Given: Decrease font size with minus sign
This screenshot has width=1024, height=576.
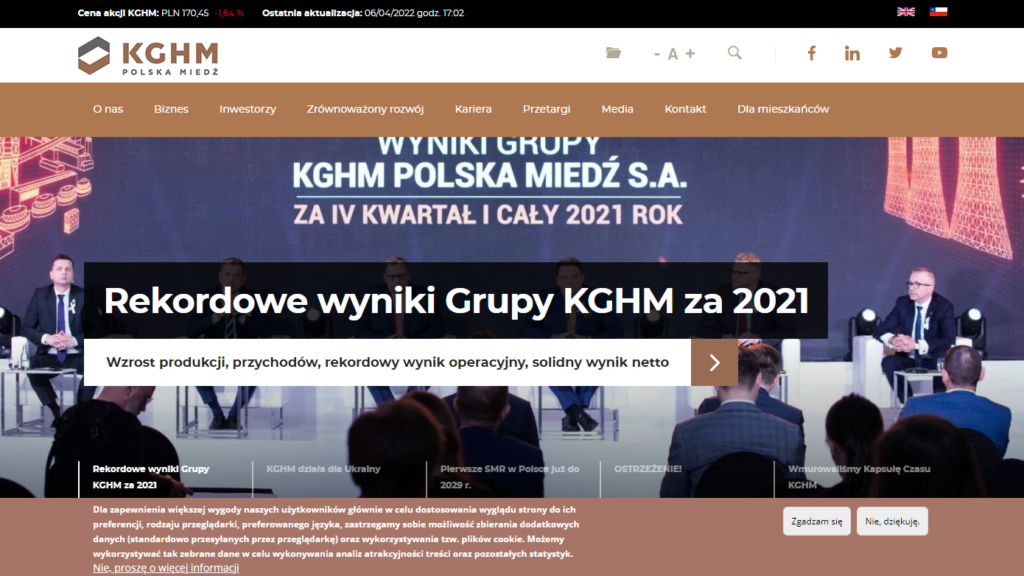Looking at the screenshot, I should coord(657,54).
